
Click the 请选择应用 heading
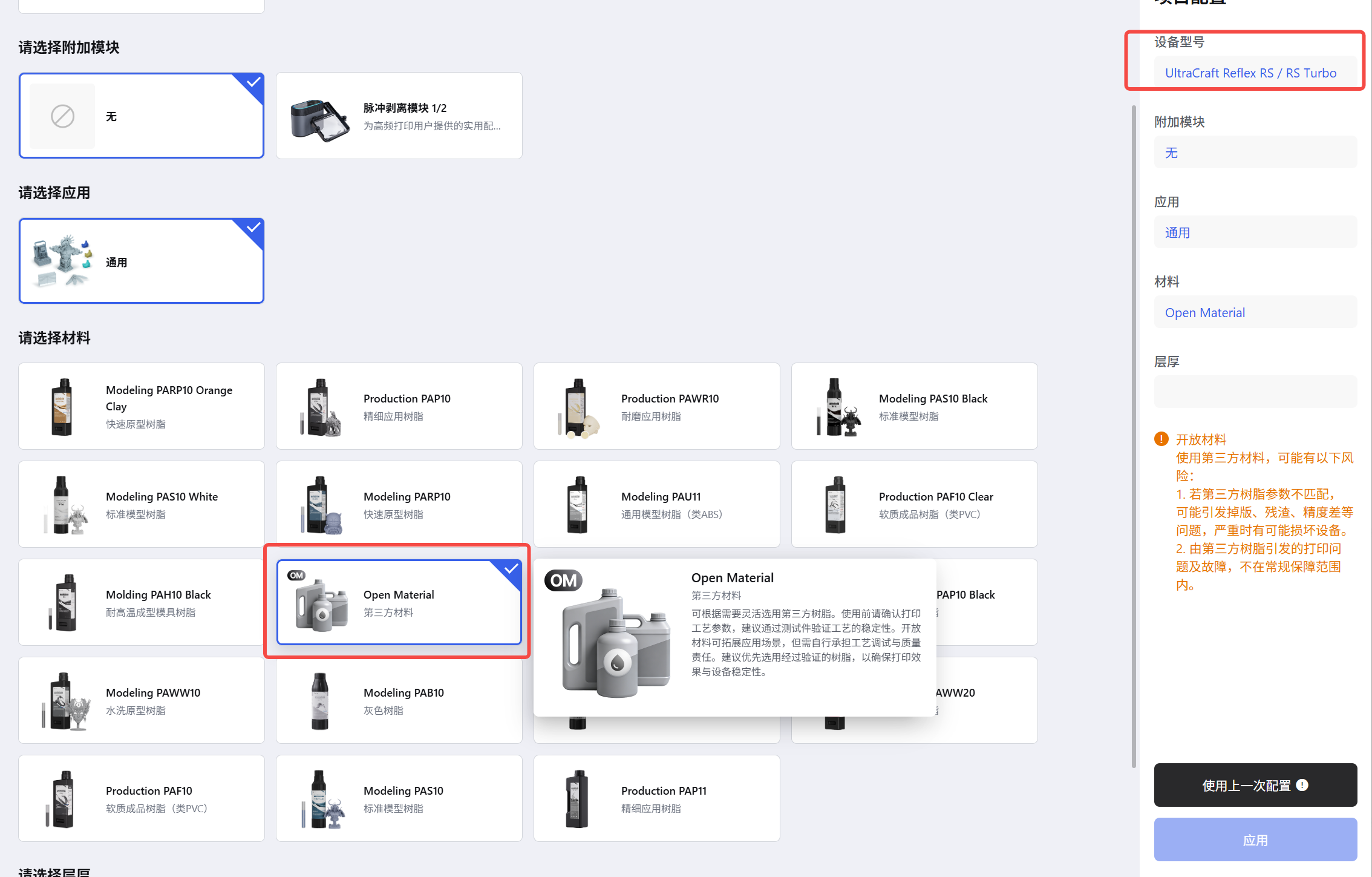54,192
